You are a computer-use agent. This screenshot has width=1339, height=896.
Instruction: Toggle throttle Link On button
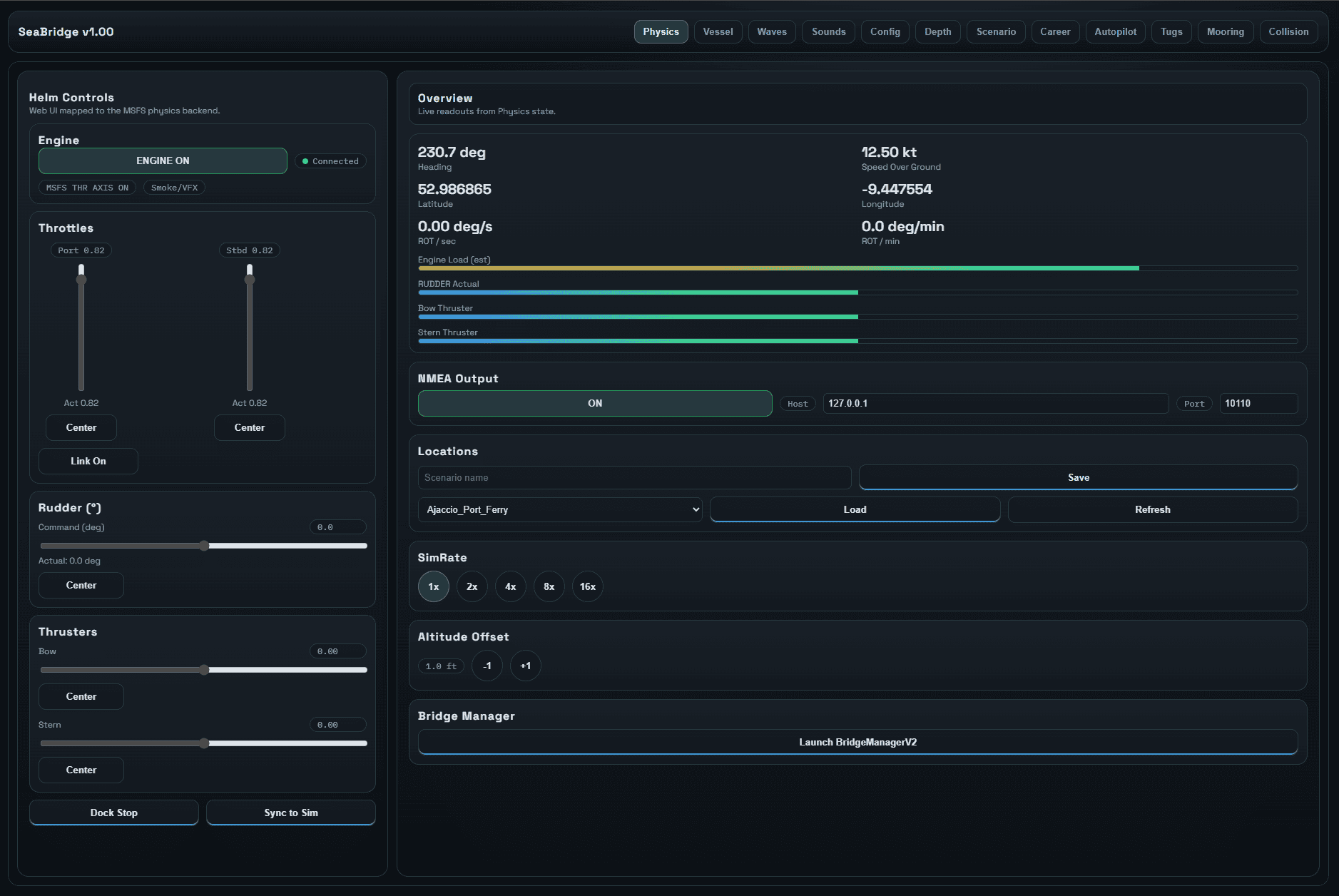(x=88, y=462)
